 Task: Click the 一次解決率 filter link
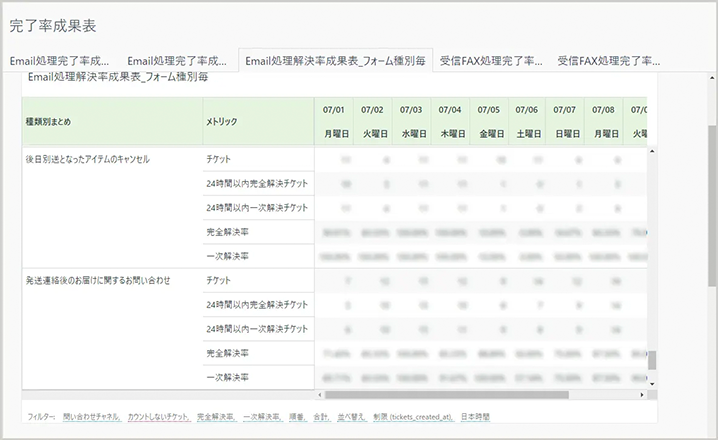262,415
